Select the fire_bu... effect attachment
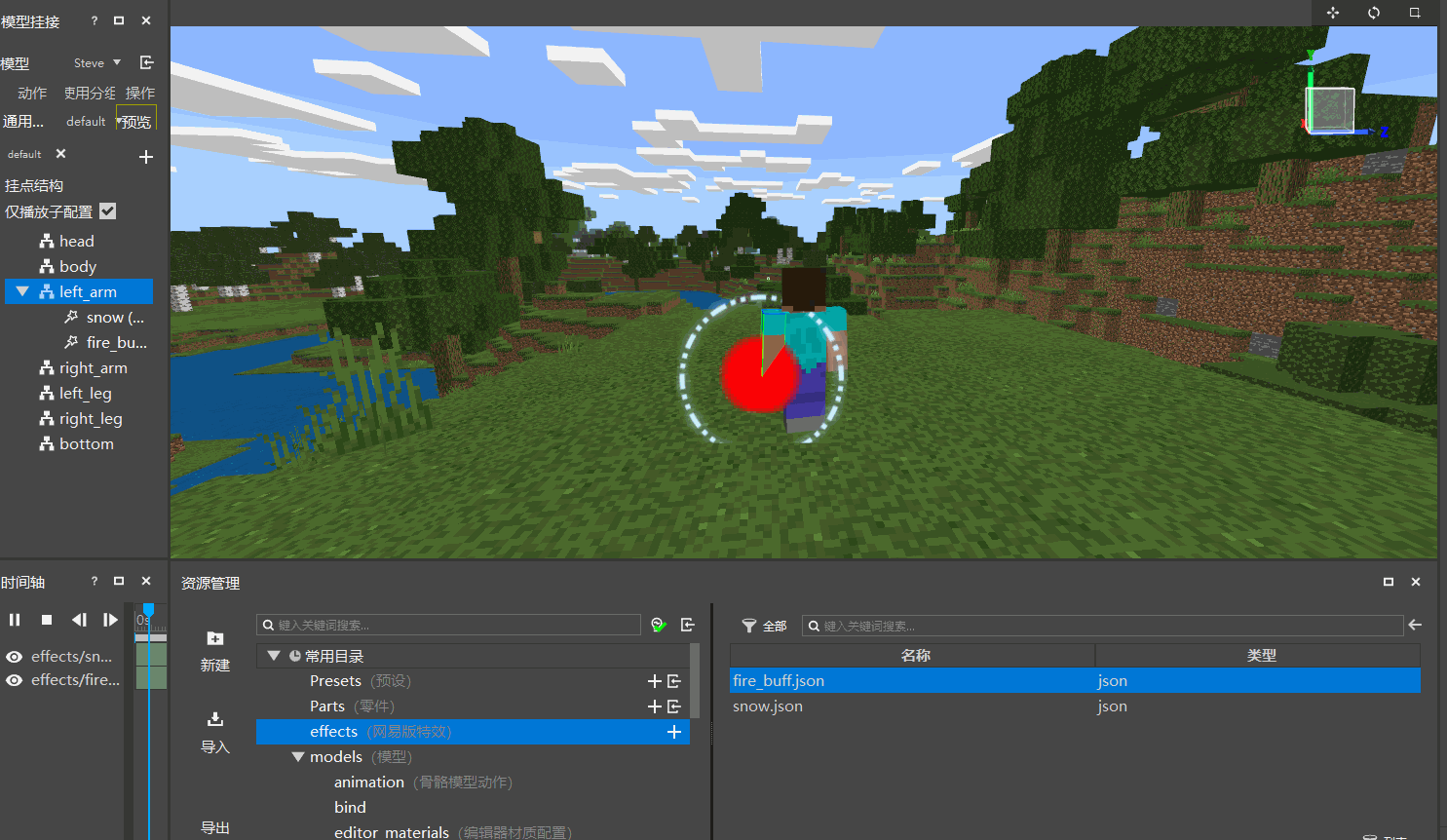This screenshot has height=840, width=1447. point(105,342)
